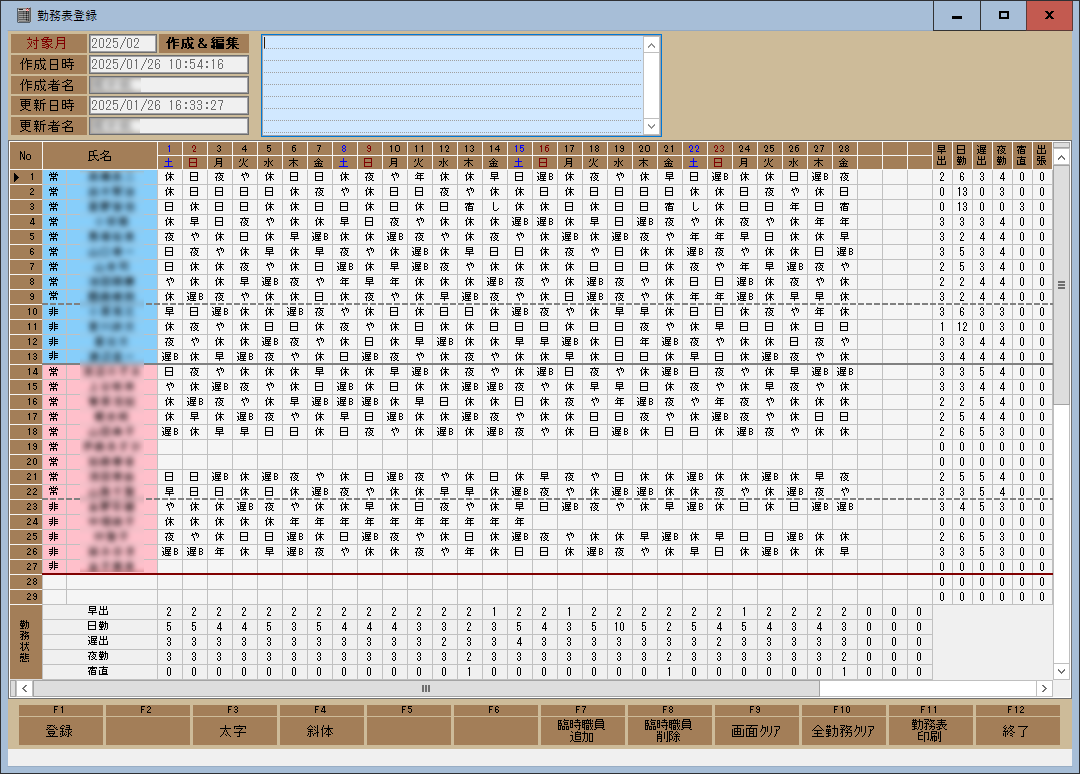The width and height of the screenshot is (1080, 774).
Task: Click inside the blue-lined memo text area
Action: point(450,85)
